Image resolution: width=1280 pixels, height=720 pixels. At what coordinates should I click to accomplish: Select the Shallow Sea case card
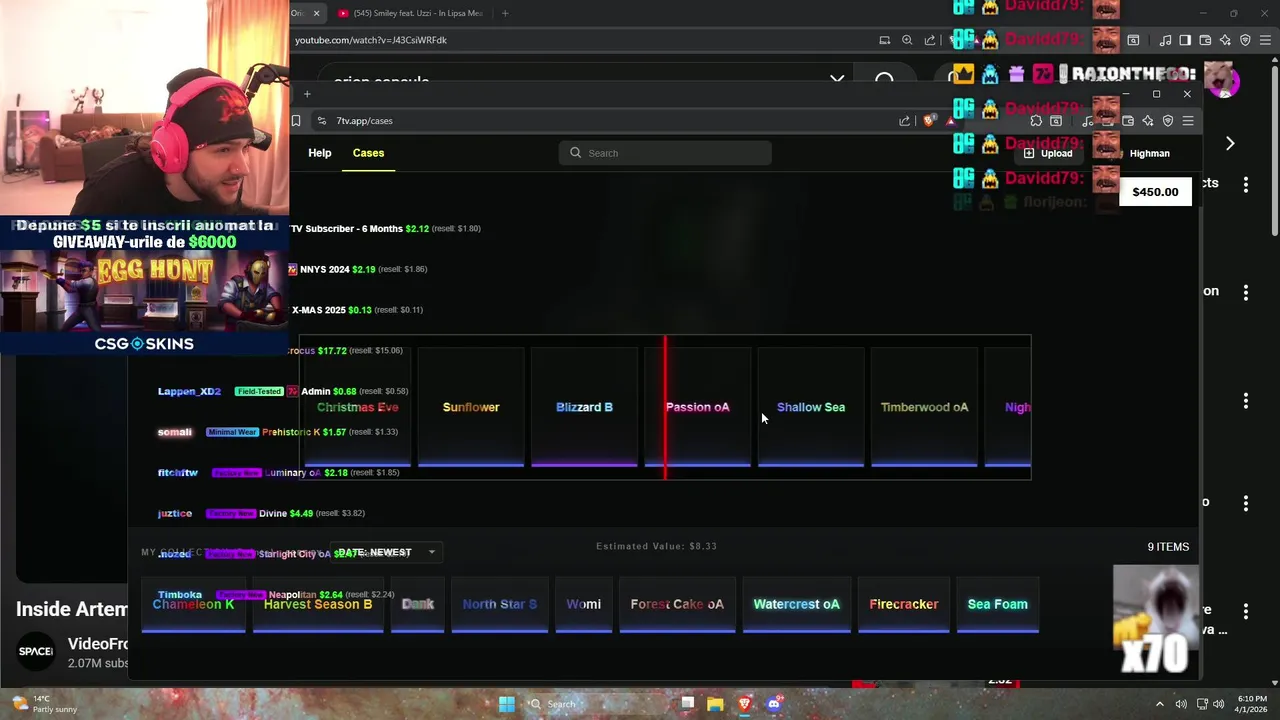point(811,407)
